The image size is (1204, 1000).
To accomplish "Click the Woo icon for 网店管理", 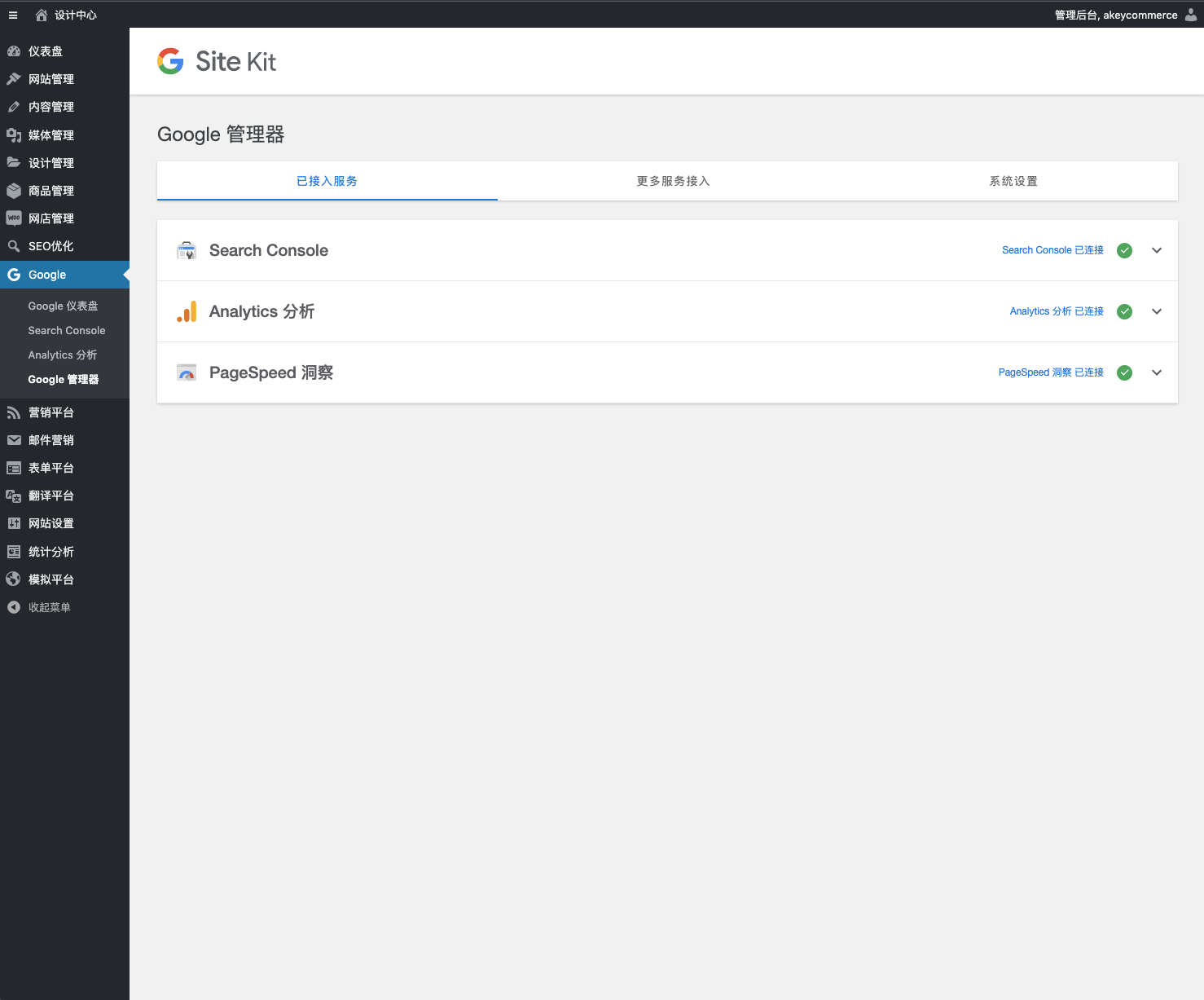I will tap(14, 218).
